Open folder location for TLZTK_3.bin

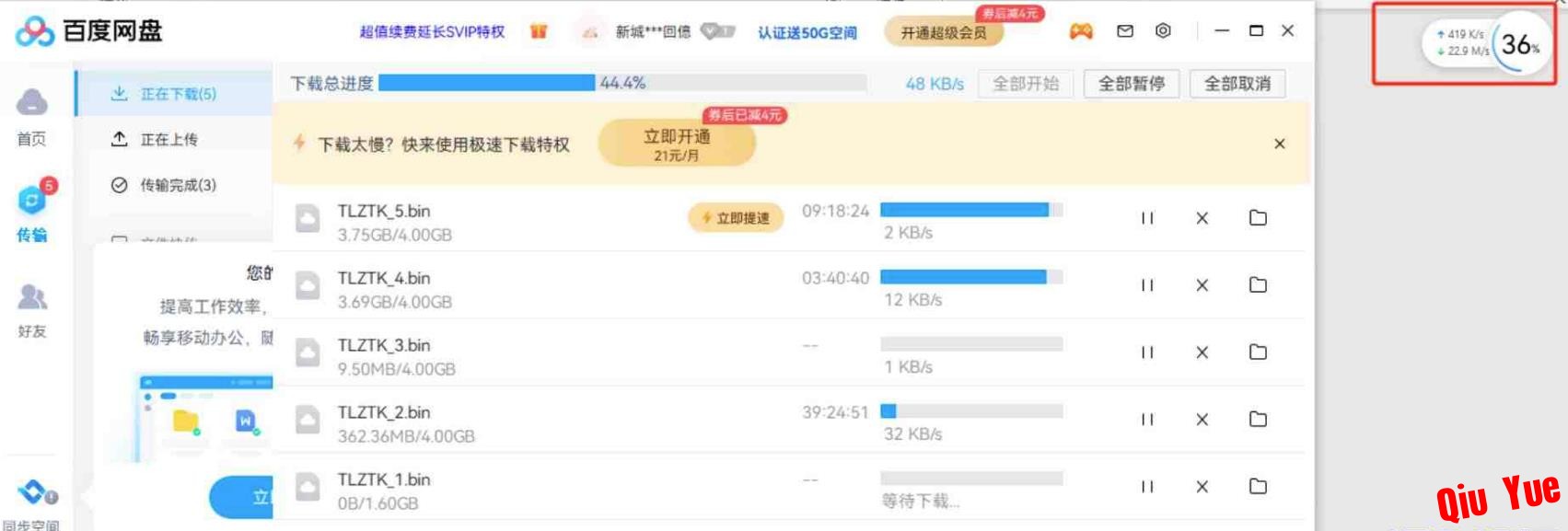click(x=1258, y=352)
